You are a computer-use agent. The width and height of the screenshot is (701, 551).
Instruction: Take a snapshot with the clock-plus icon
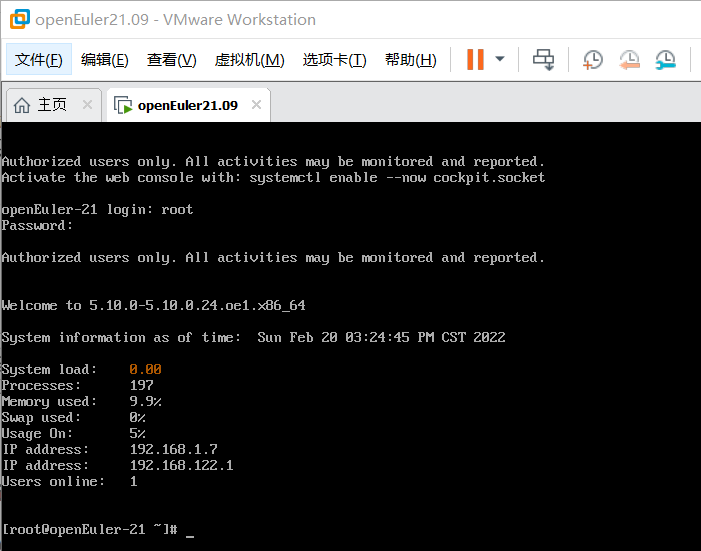point(593,59)
